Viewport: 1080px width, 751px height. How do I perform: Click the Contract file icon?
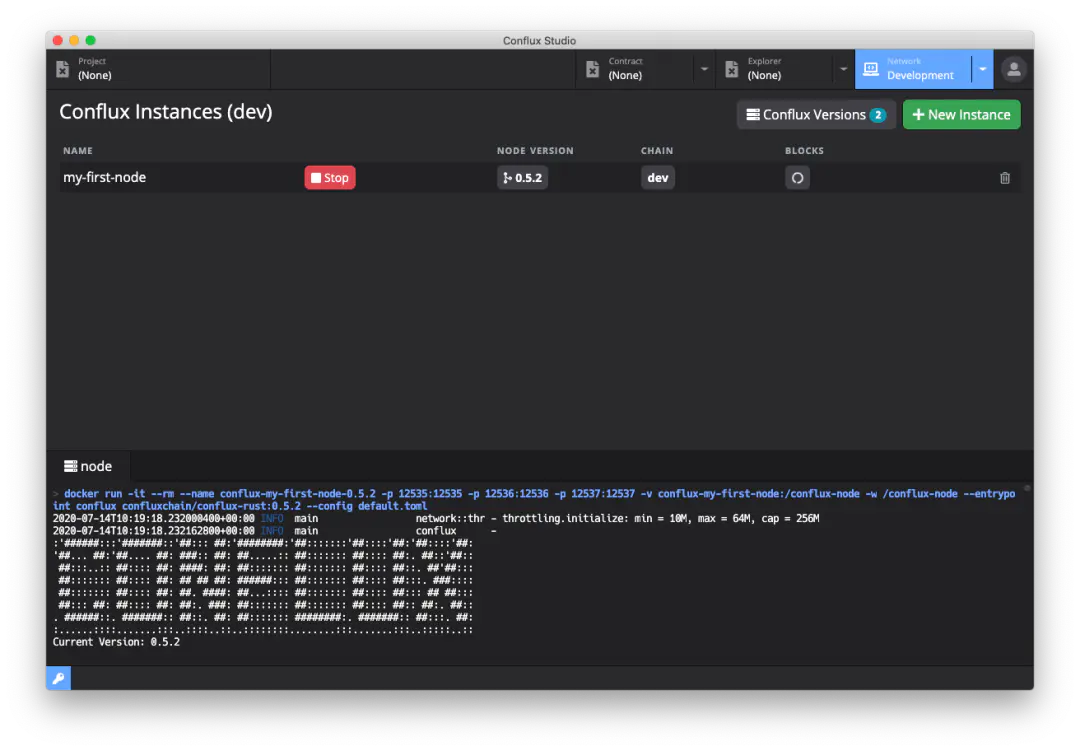pyautogui.click(x=592, y=69)
